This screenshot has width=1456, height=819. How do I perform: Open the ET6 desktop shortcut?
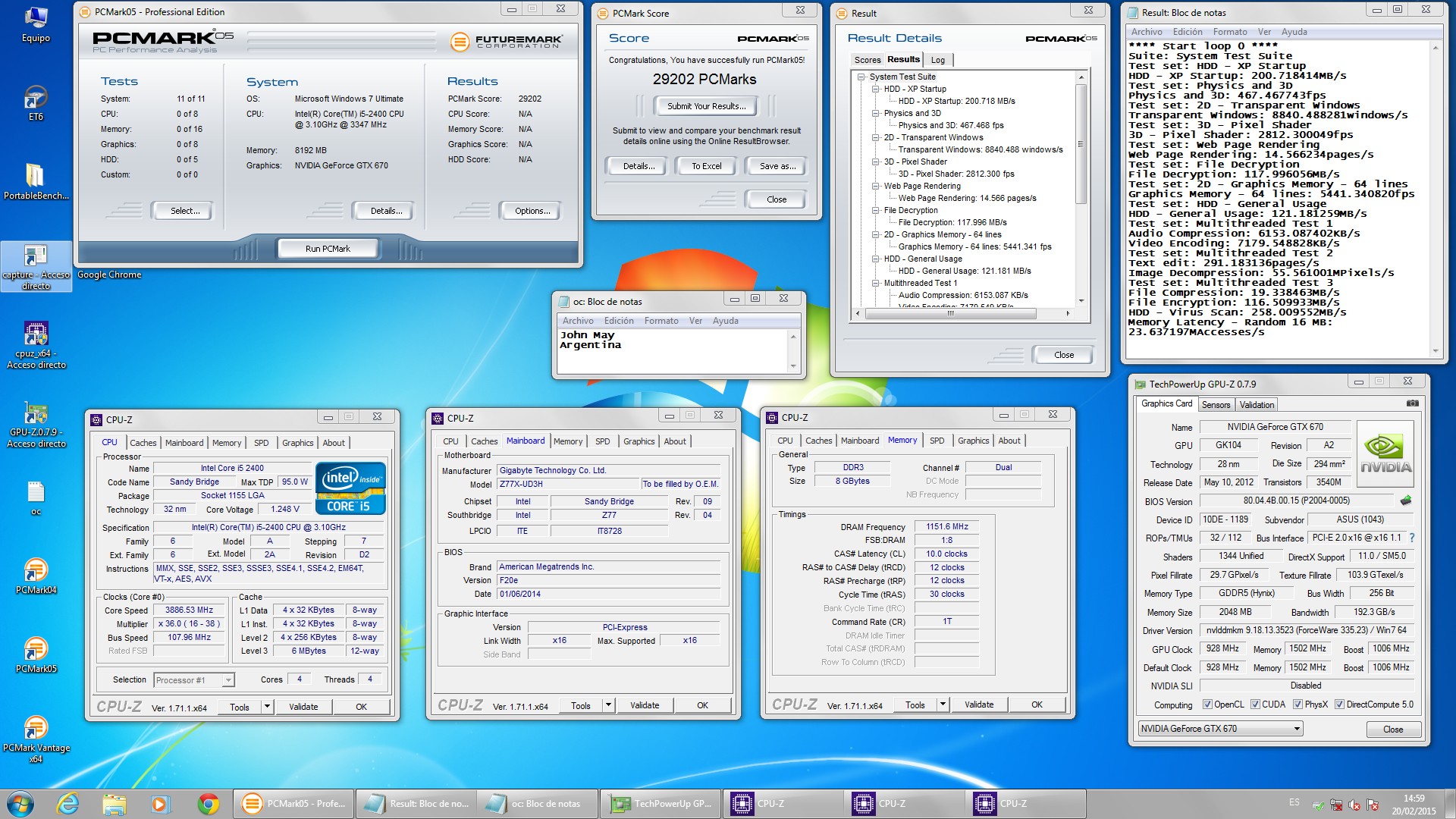[x=36, y=104]
